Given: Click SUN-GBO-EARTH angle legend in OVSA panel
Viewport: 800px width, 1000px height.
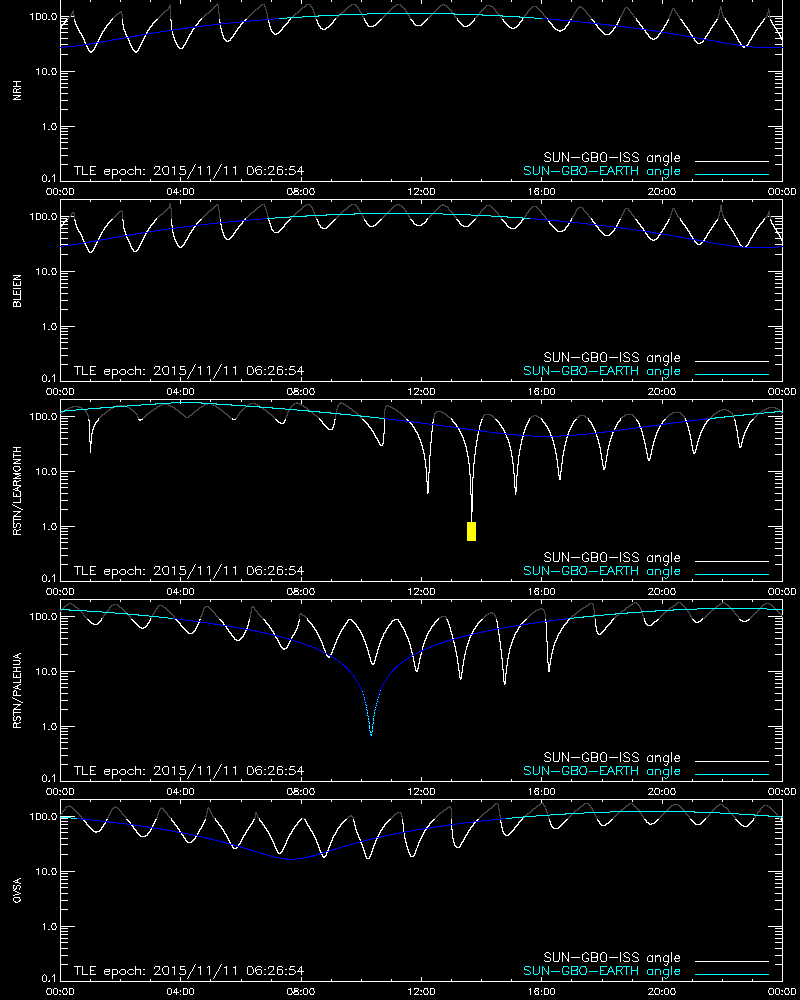Looking at the screenshot, I should [x=602, y=971].
